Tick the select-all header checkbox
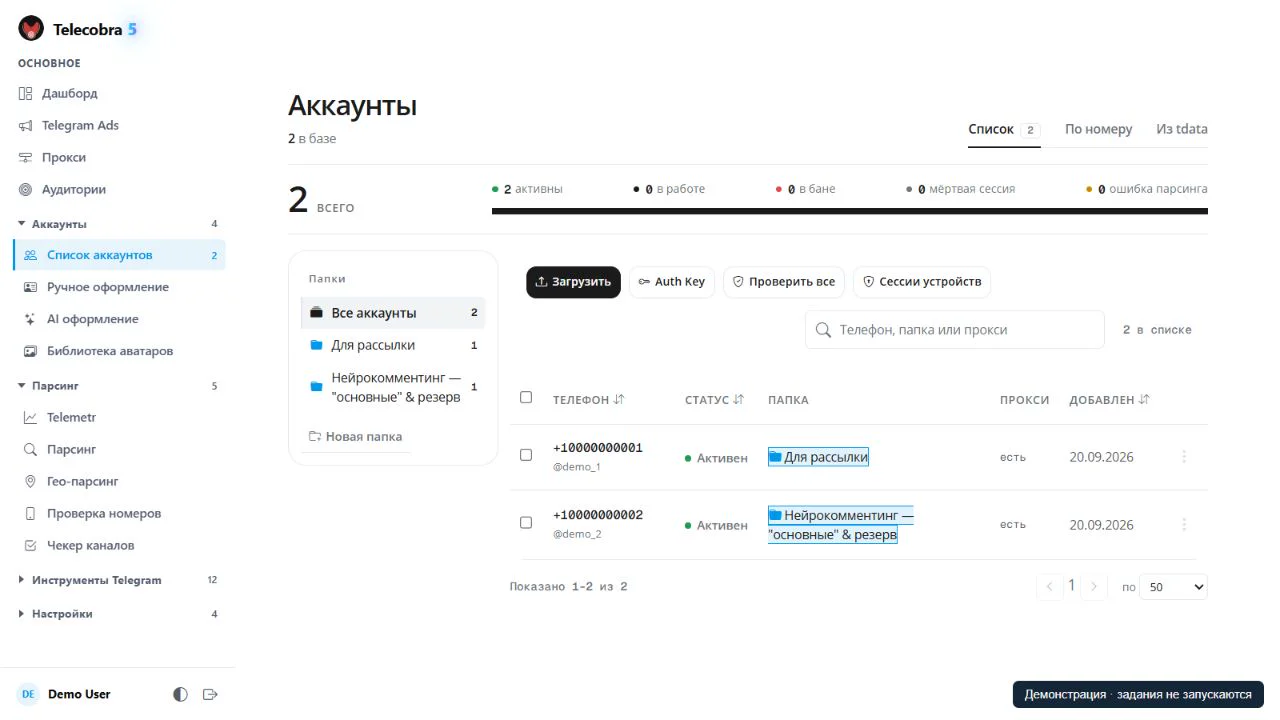 (x=526, y=397)
